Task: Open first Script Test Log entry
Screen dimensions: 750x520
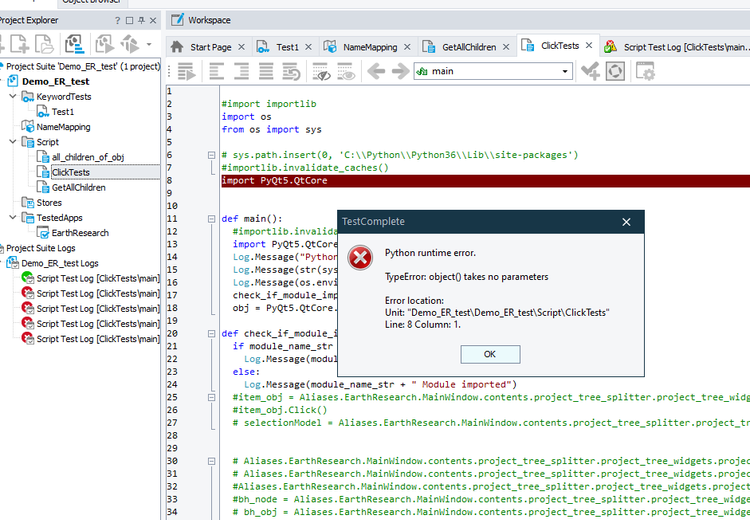Action: [x=97, y=278]
